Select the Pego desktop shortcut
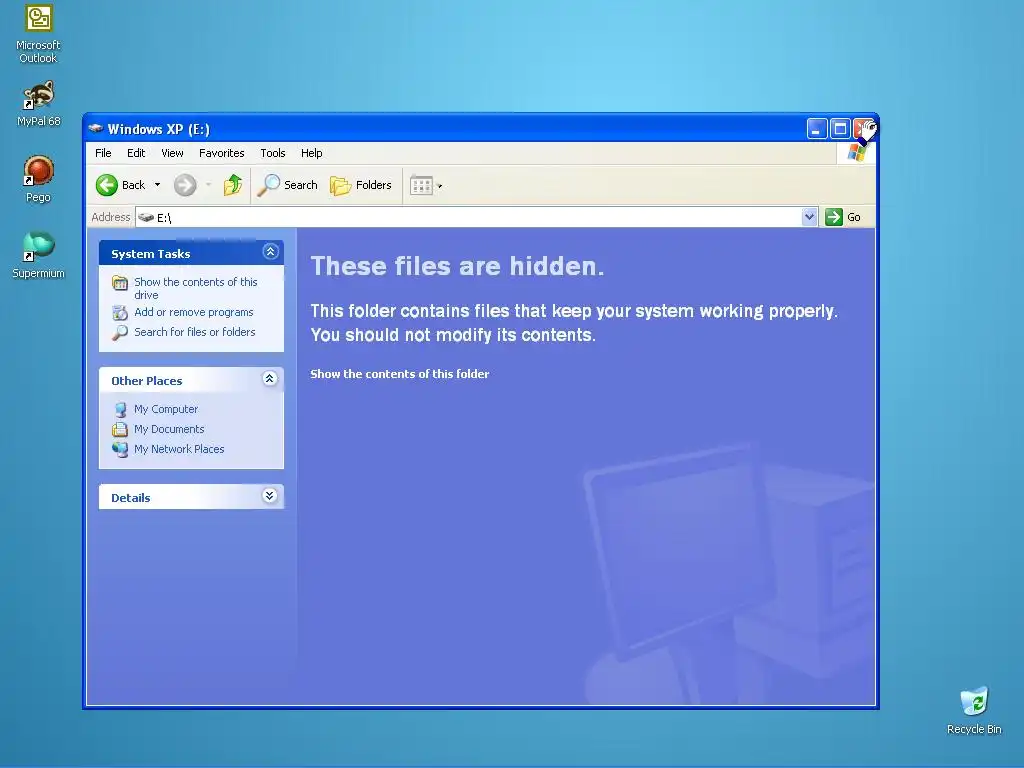Image resolution: width=1024 pixels, height=768 pixels. click(39, 179)
